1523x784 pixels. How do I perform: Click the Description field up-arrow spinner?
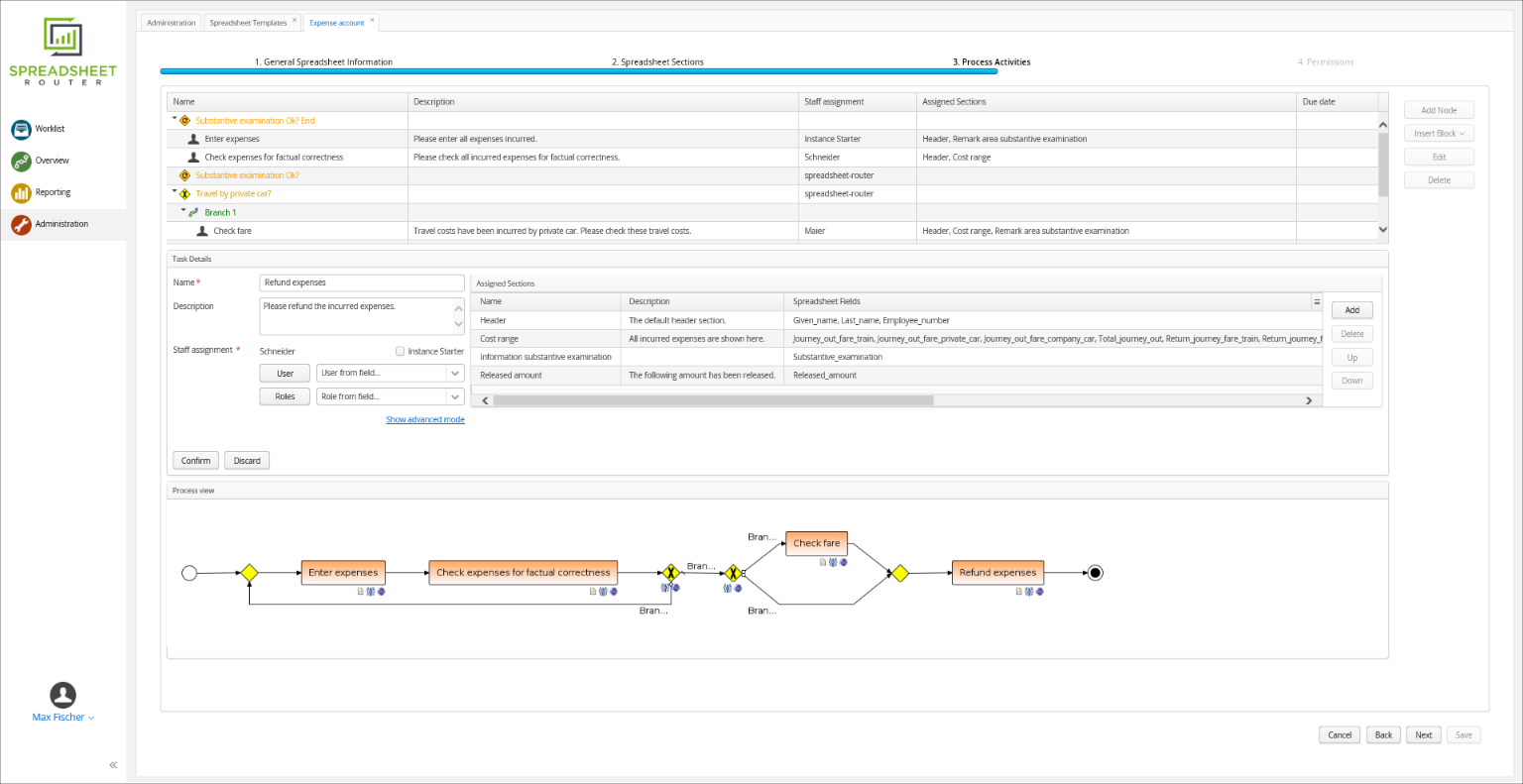[458, 307]
